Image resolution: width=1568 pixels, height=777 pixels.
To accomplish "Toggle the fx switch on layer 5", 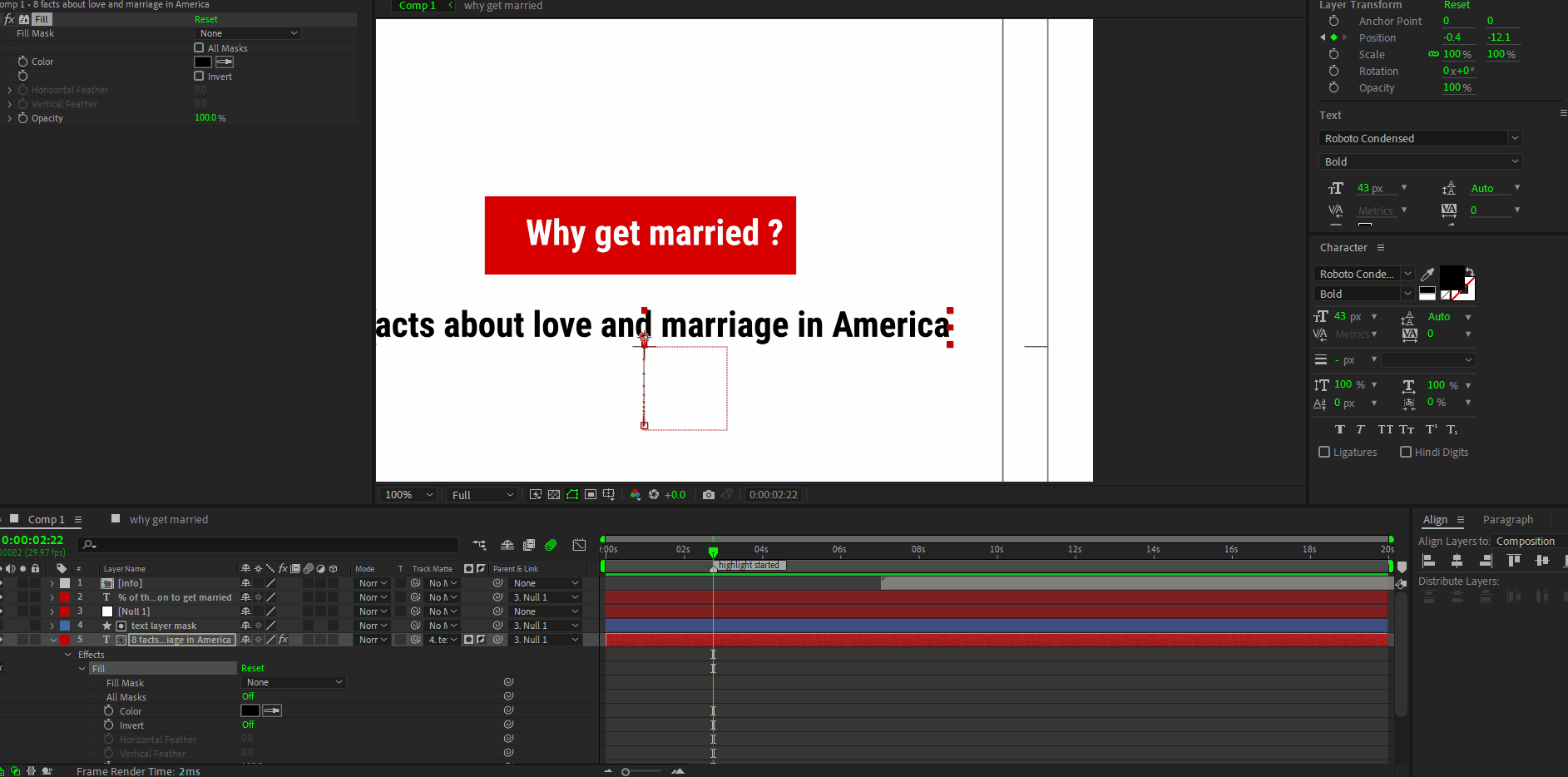I will pyautogui.click(x=283, y=640).
